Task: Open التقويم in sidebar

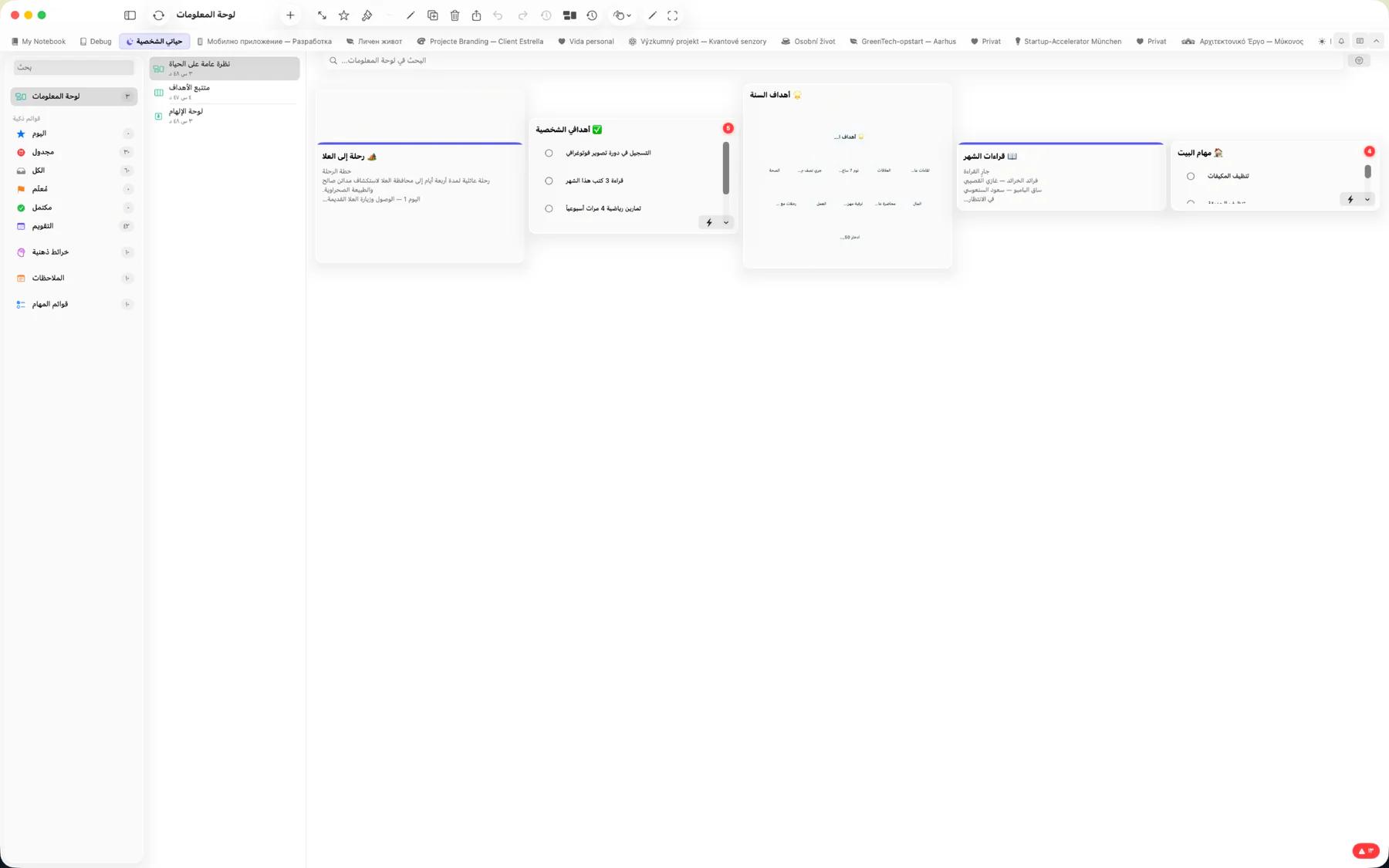Action: click(74, 226)
